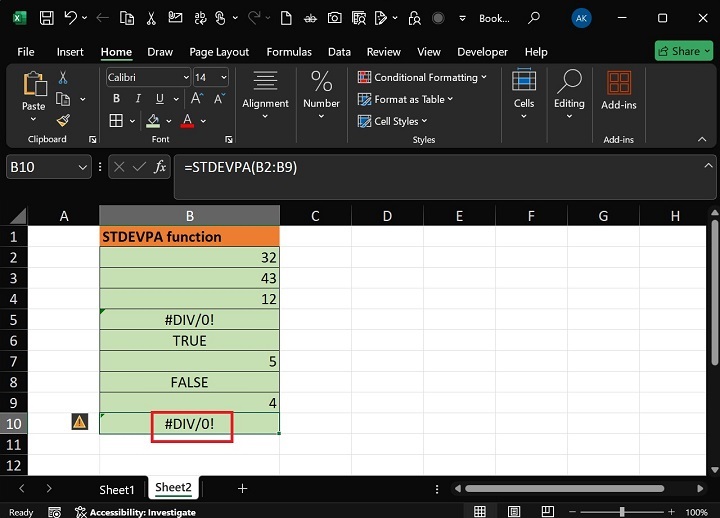Add new sheet with plus icon
The image size is (720, 518).
coord(242,489)
